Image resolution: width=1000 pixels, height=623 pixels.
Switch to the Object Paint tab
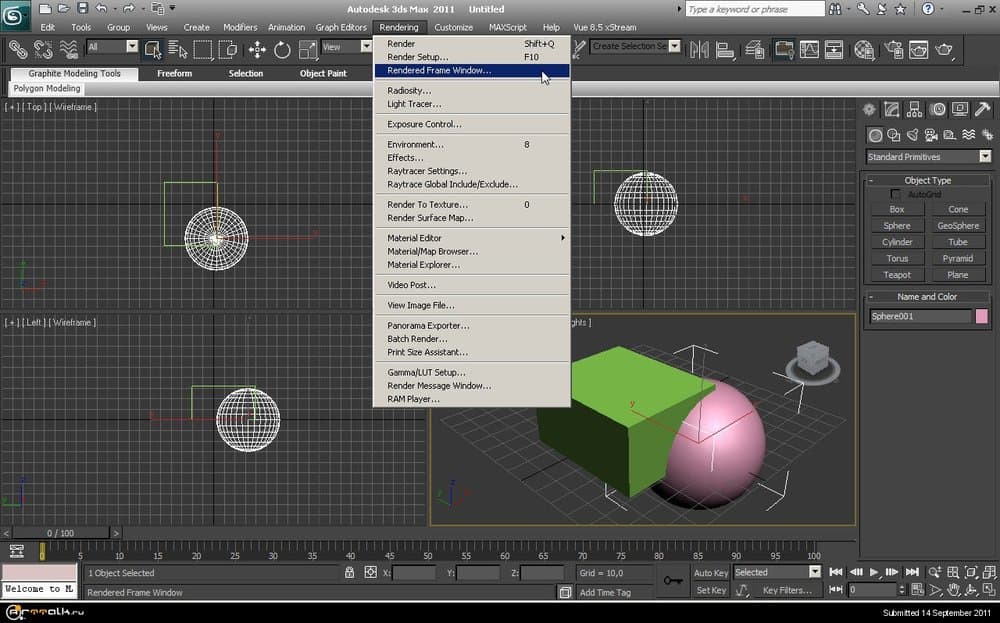pos(323,73)
